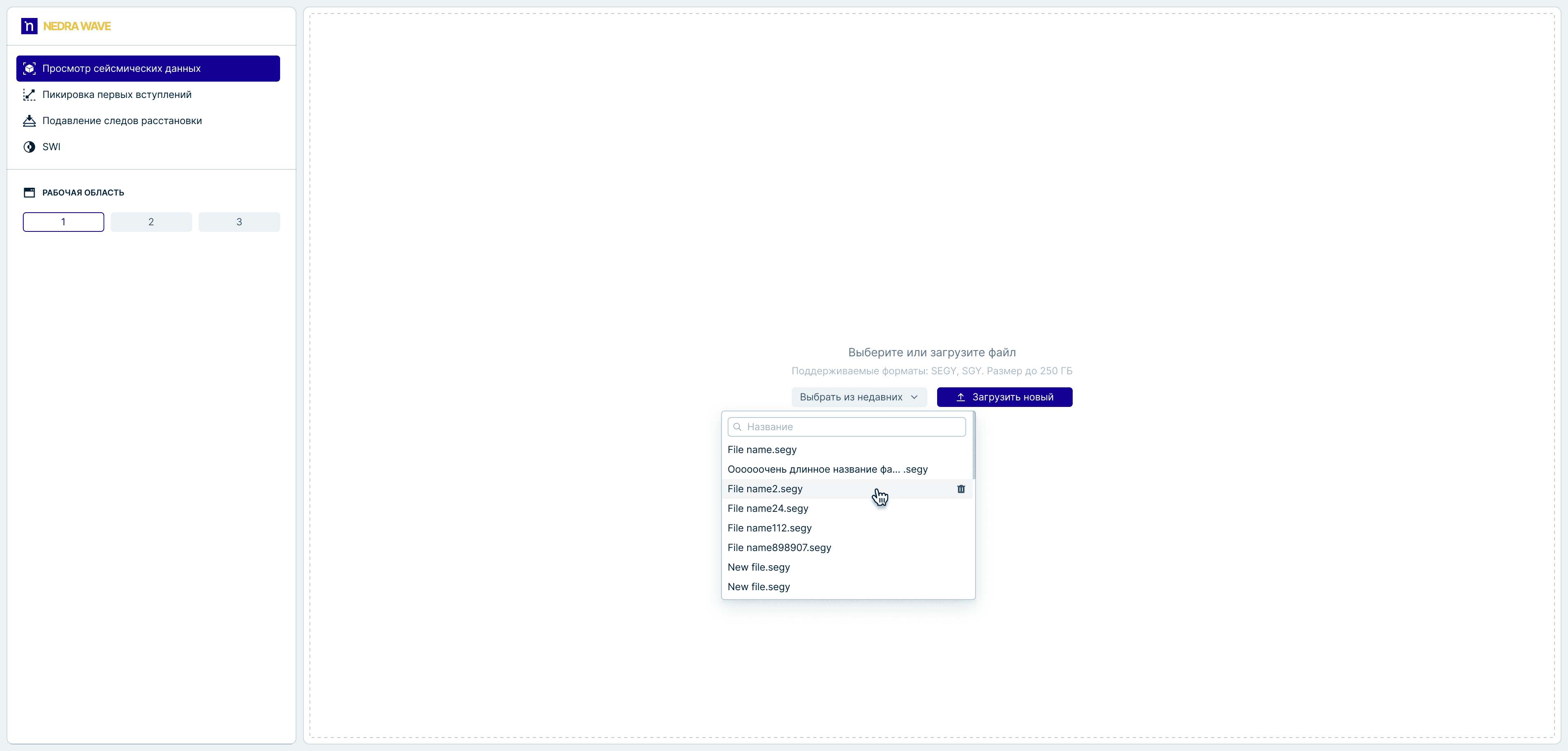
Task: Click the search magnifier icon in dropdown
Action: point(737,427)
